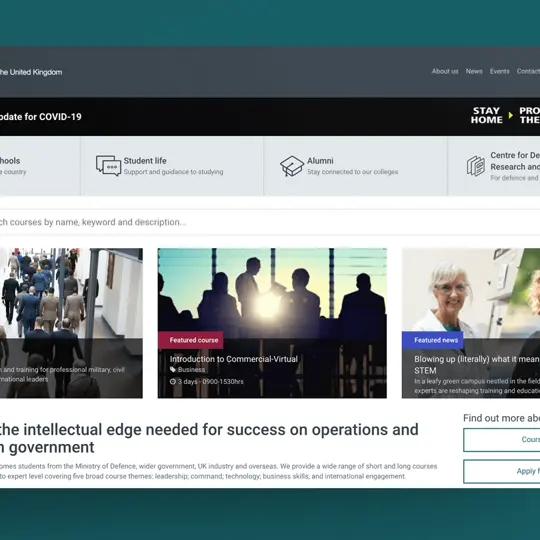Click the 'Find out more' heading text

pyautogui.click(x=501, y=418)
